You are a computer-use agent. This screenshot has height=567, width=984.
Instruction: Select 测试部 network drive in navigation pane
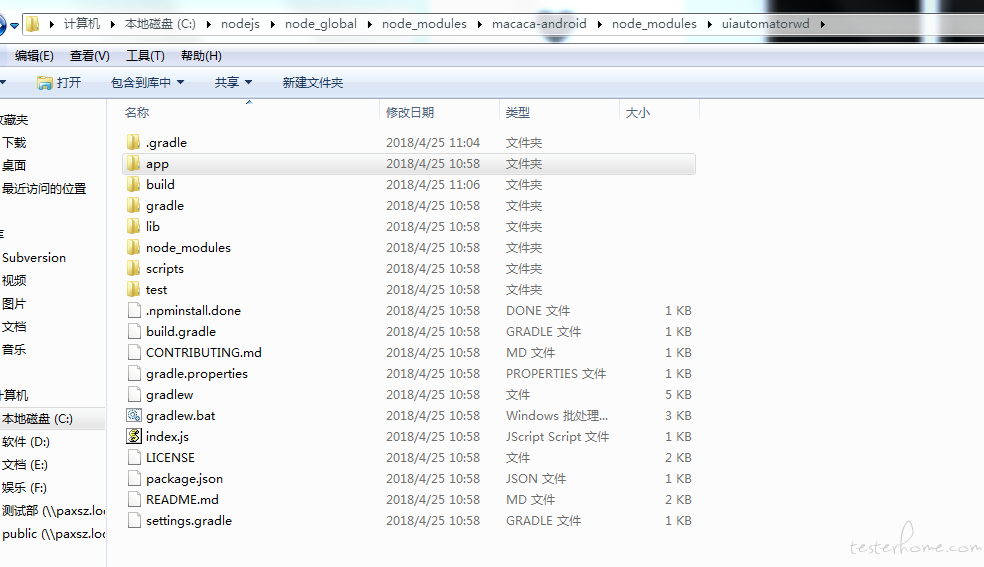pos(53,511)
